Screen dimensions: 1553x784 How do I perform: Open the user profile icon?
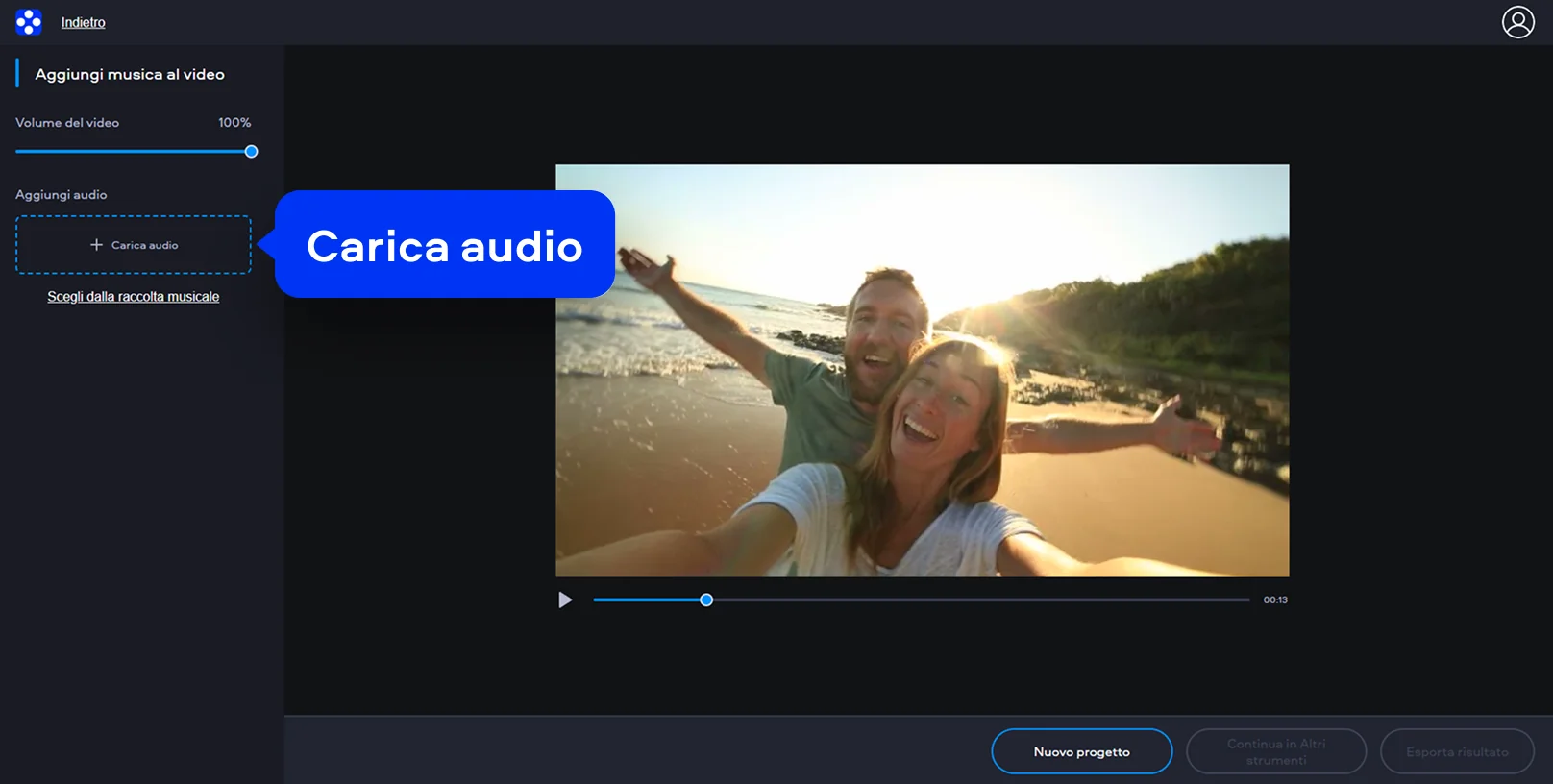(1517, 22)
